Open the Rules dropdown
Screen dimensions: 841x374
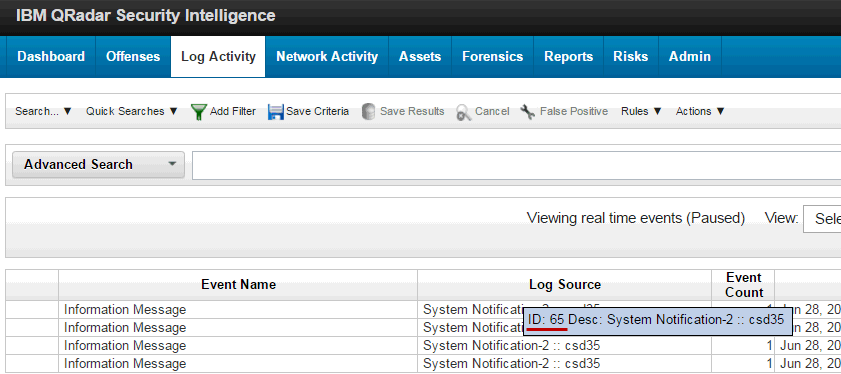641,111
